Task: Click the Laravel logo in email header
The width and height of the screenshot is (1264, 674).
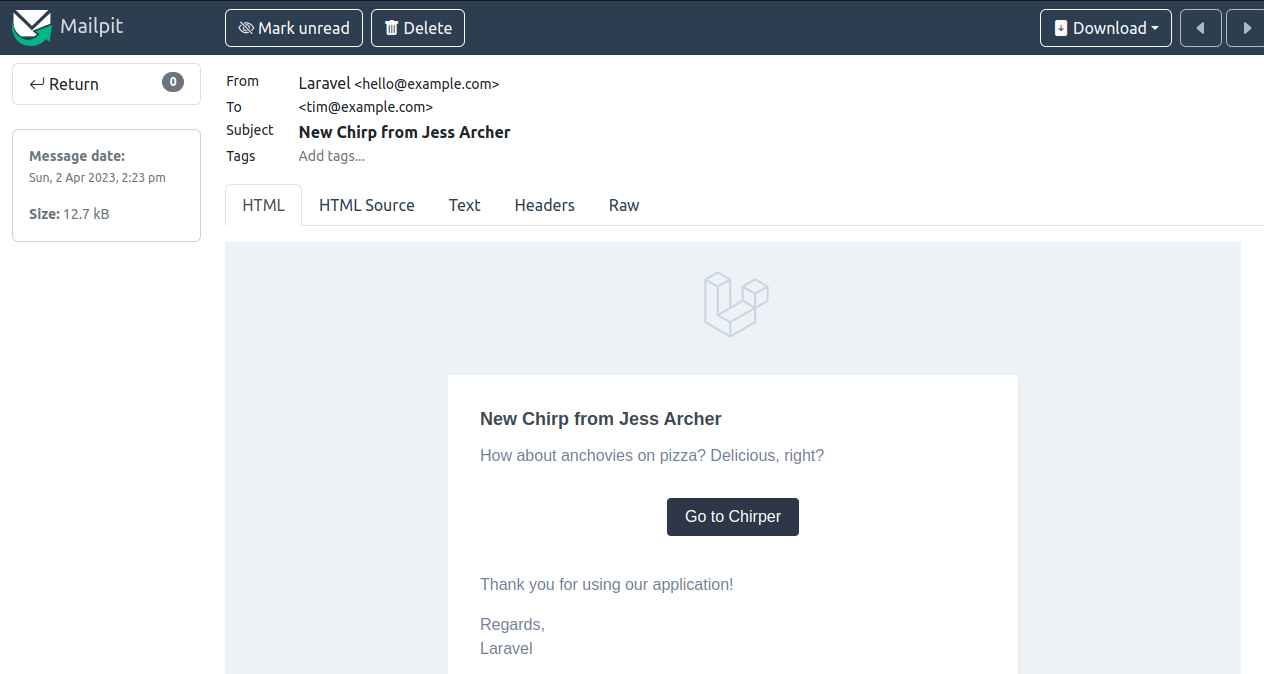Action: click(736, 304)
